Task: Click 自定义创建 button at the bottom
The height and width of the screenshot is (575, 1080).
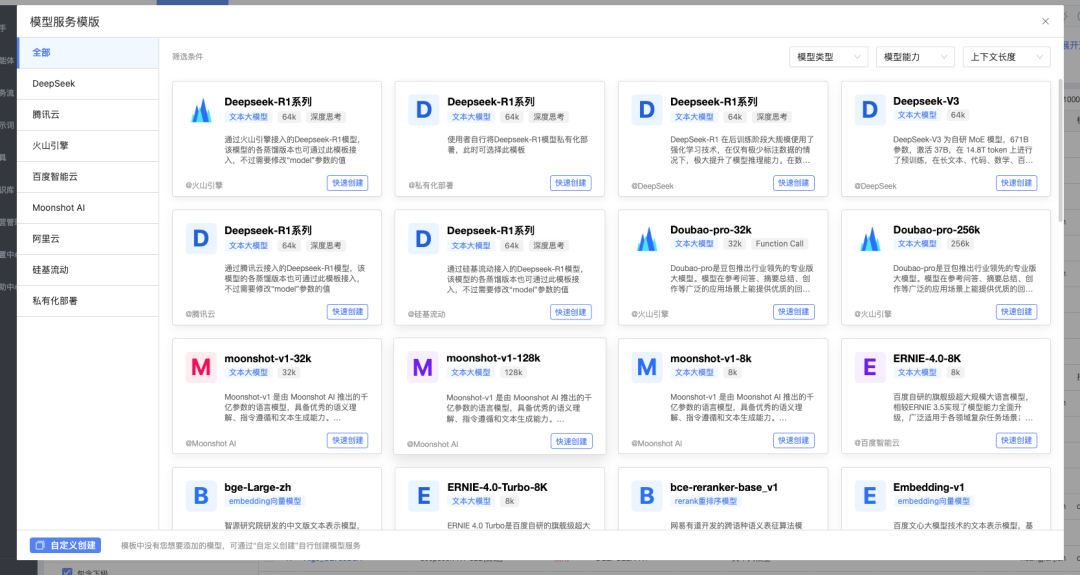Action: pyautogui.click(x=65, y=545)
